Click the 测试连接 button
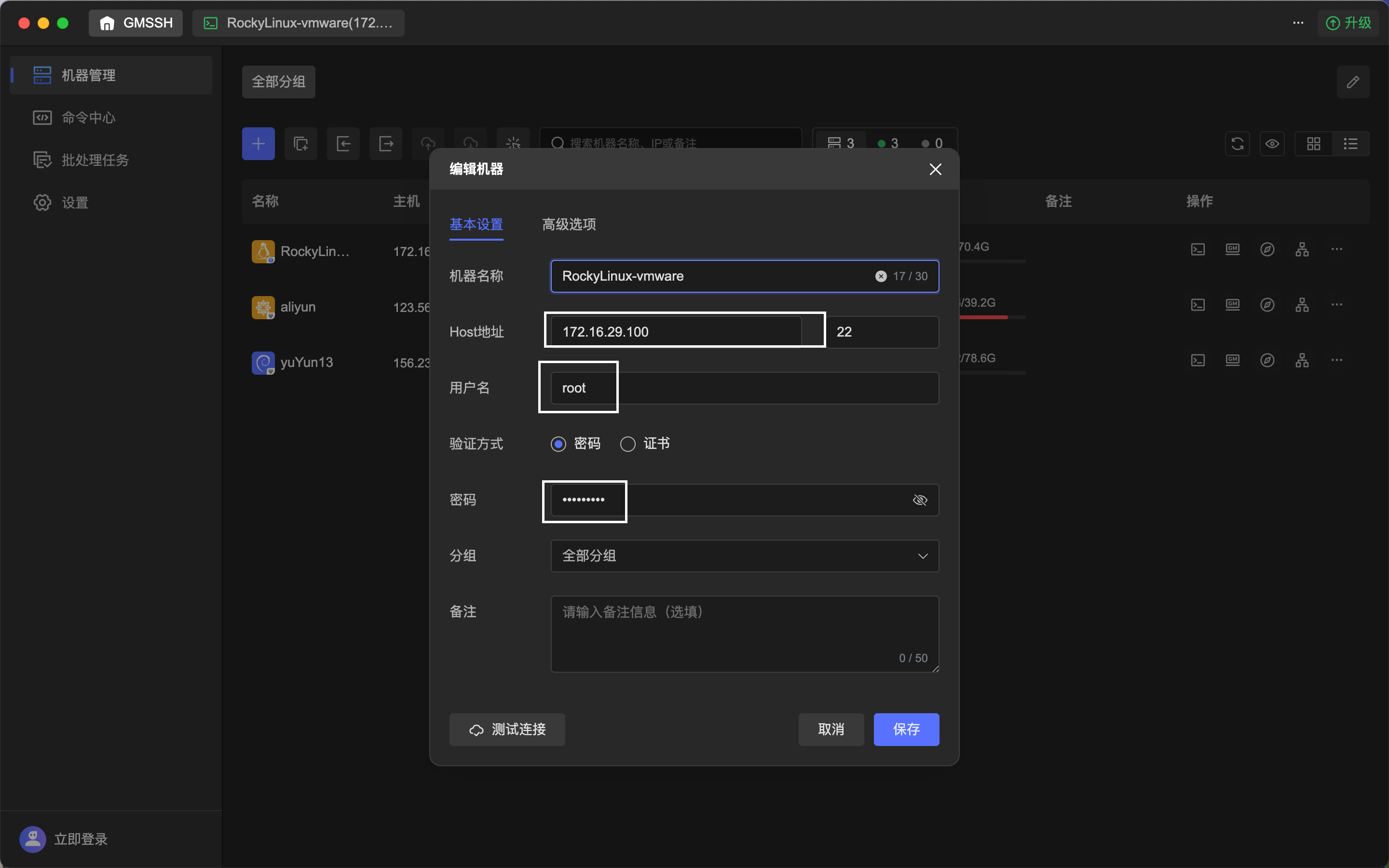 coord(507,729)
